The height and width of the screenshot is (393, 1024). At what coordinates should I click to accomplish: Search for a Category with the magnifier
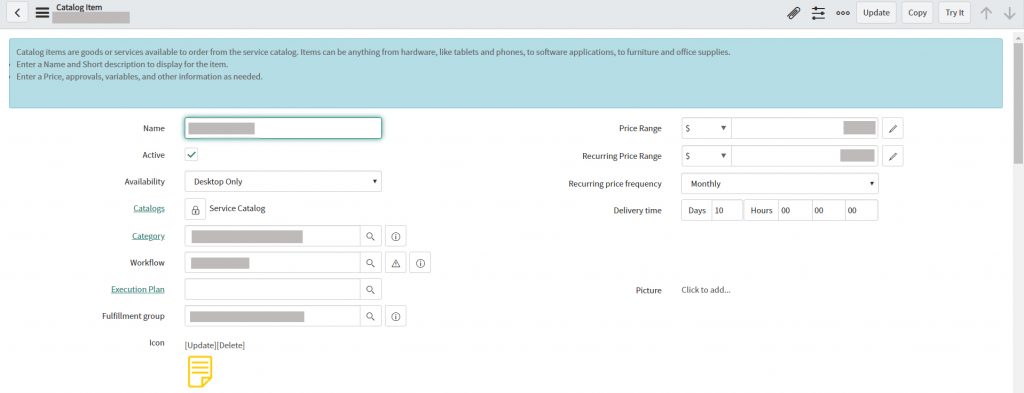pyautogui.click(x=370, y=236)
